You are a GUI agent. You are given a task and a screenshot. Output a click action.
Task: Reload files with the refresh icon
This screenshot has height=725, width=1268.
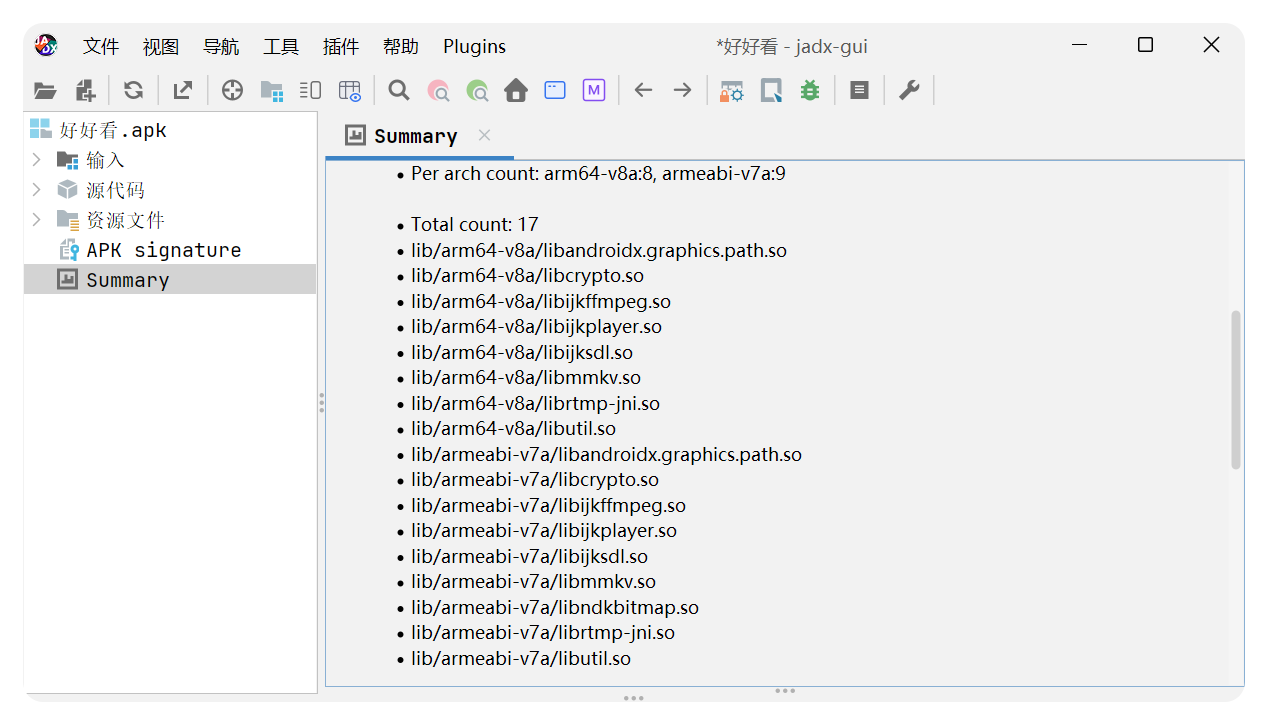tap(133, 91)
